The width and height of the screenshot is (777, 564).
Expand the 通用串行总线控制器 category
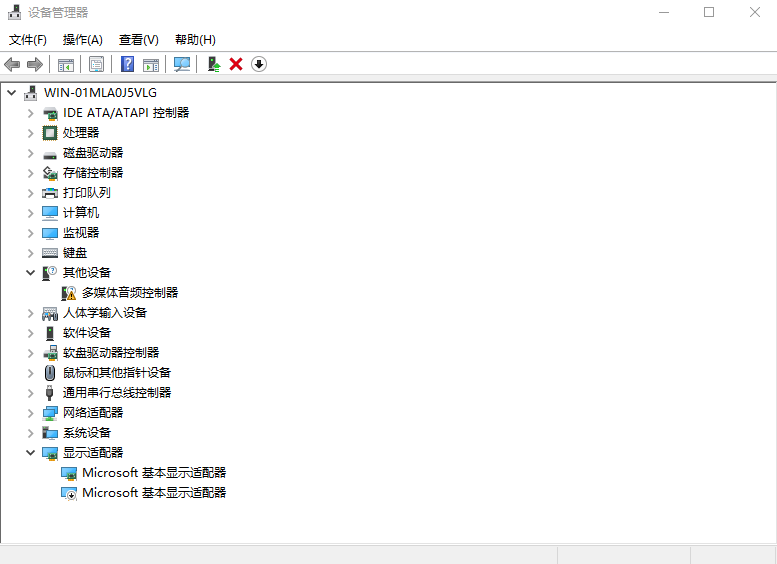pyautogui.click(x=31, y=393)
